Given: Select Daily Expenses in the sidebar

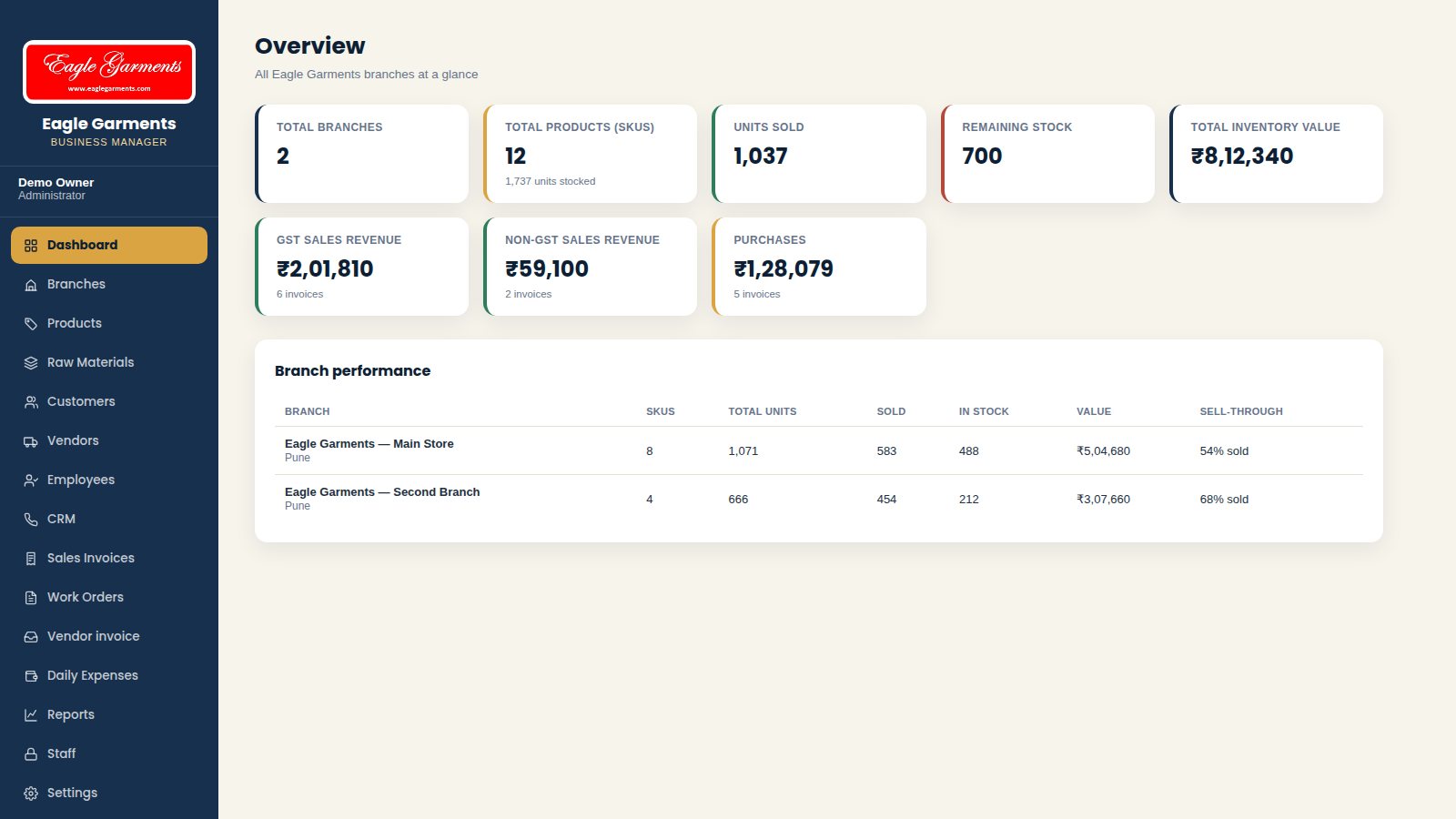Looking at the screenshot, I should pyautogui.click(x=109, y=676).
